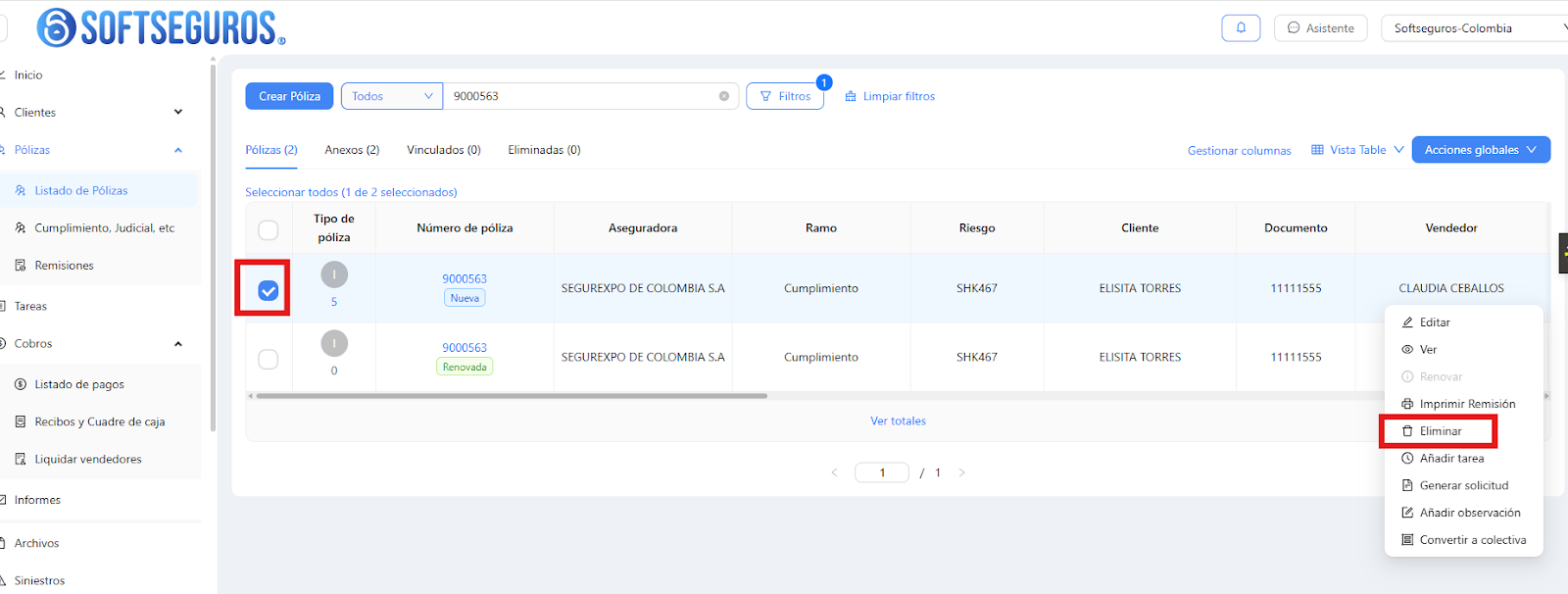This screenshot has width=1568, height=594.
Task: Open Inicio in the sidebar
Action: 28,75
